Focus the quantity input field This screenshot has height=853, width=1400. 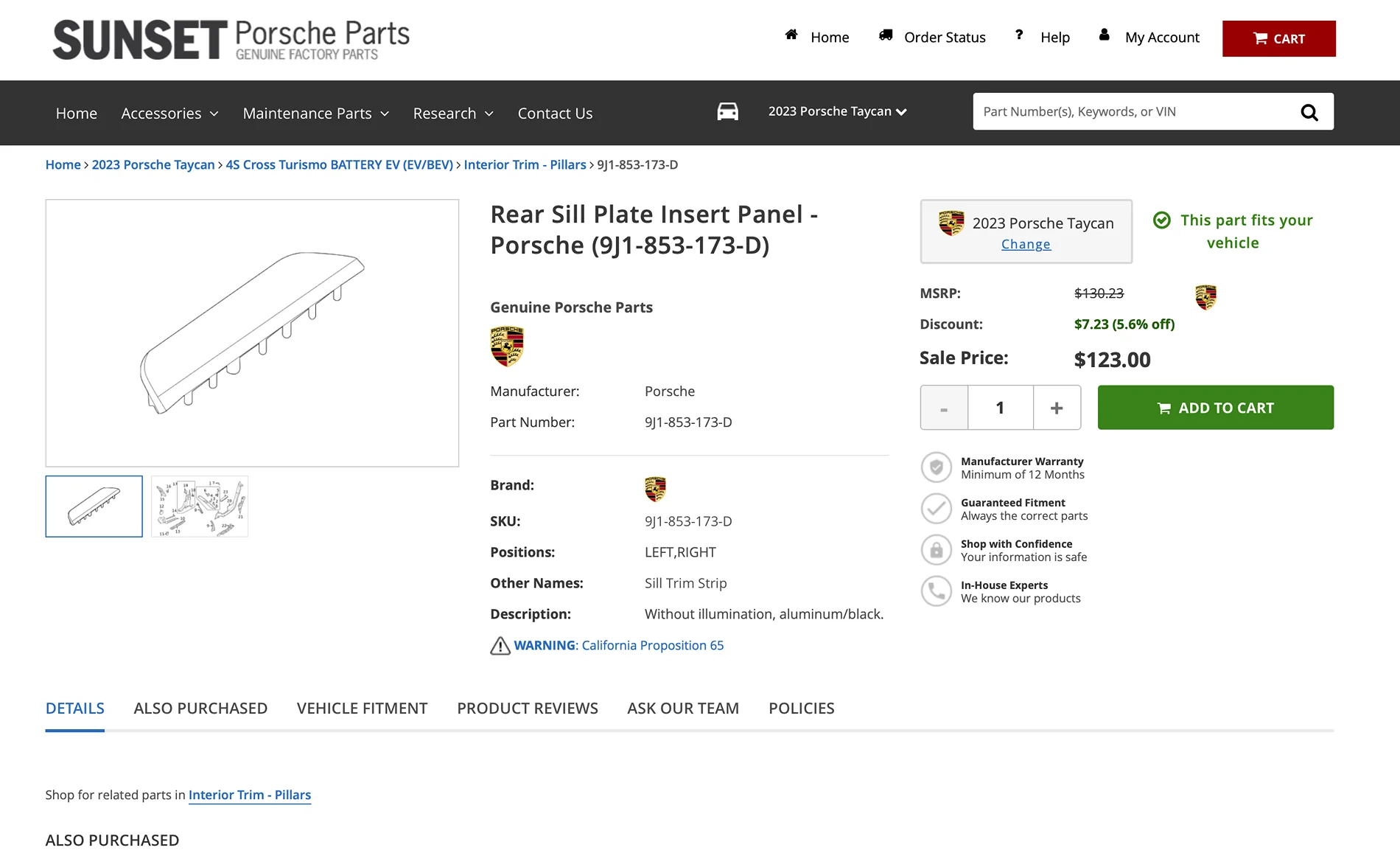tap(1001, 408)
